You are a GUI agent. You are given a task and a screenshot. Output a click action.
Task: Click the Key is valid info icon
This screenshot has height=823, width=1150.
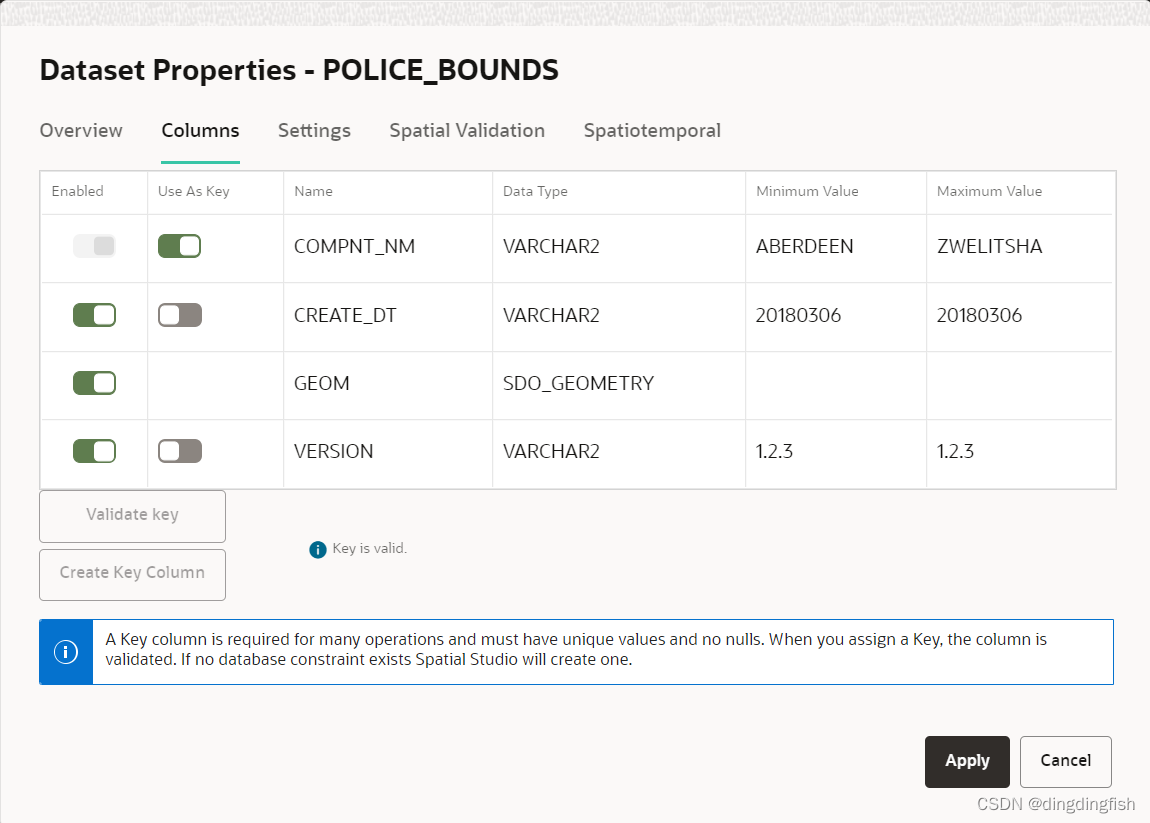[318, 549]
